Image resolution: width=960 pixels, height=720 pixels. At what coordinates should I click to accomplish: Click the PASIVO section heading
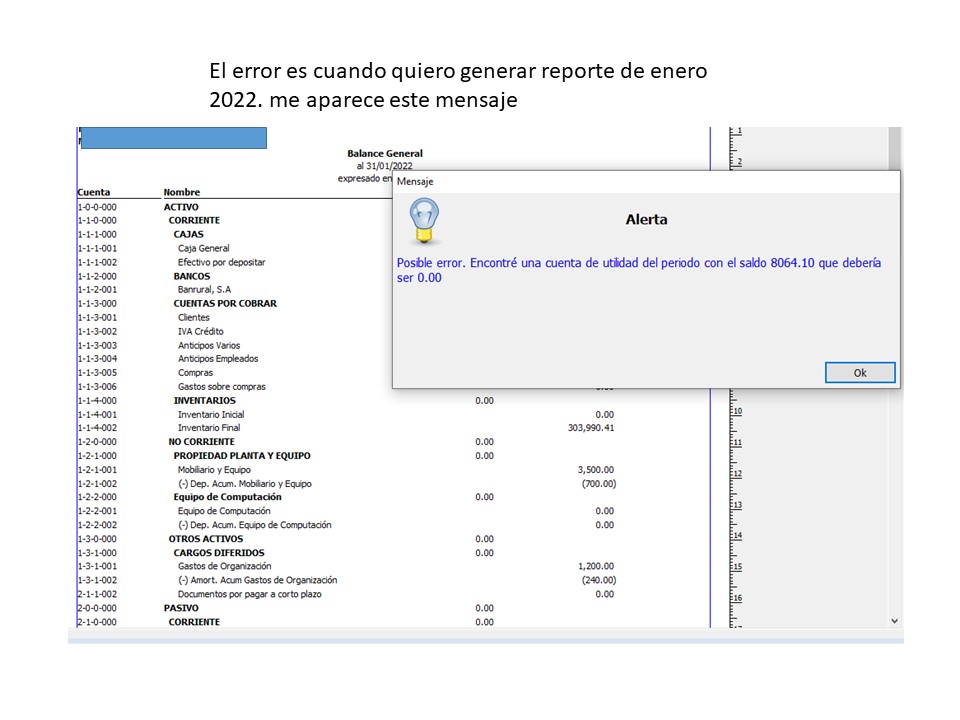(x=181, y=607)
